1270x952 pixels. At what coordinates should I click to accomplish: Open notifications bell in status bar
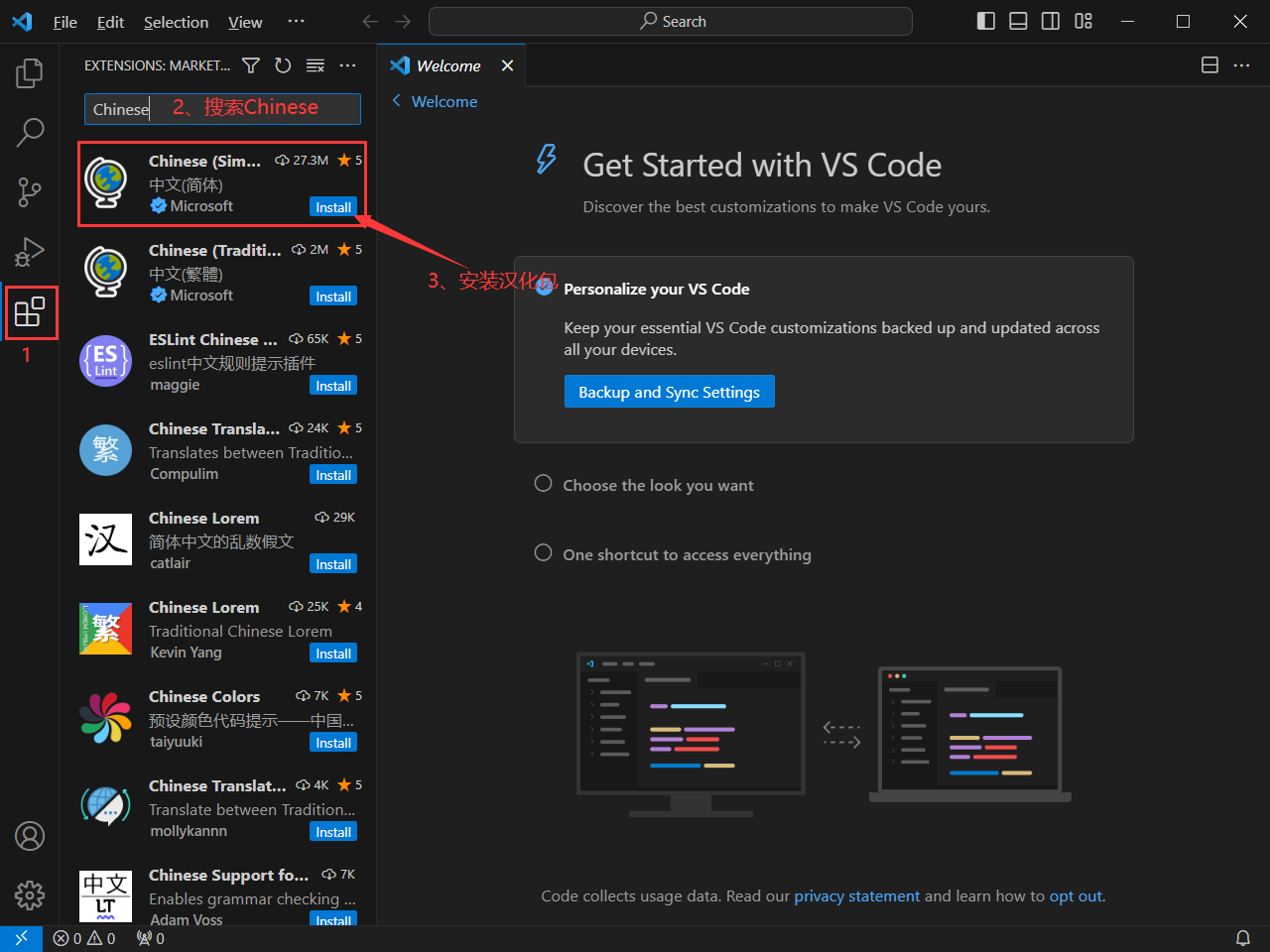click(x=1242, y=938)
